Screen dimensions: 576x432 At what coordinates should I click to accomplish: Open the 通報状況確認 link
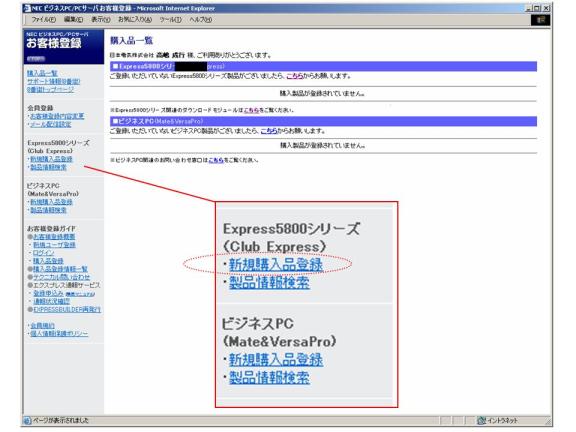51,301
